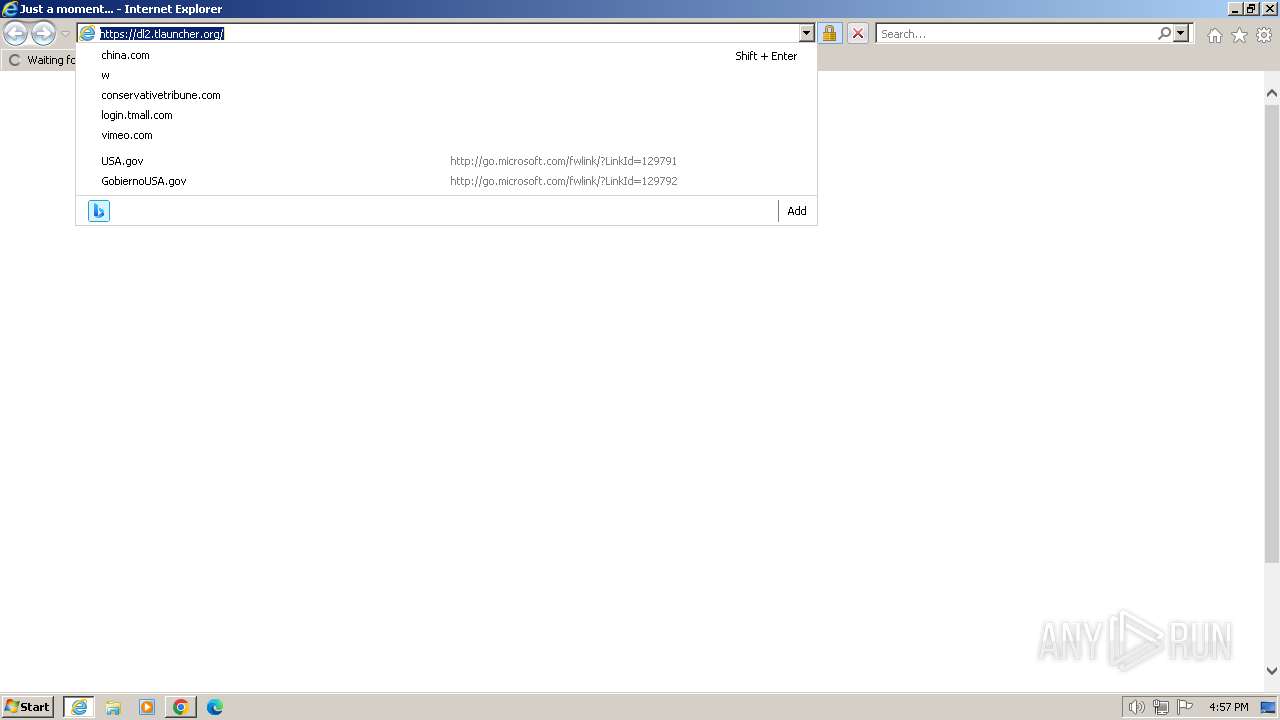
Task: Open File Explorer from taskbar
Action: (x=113, y=707)
